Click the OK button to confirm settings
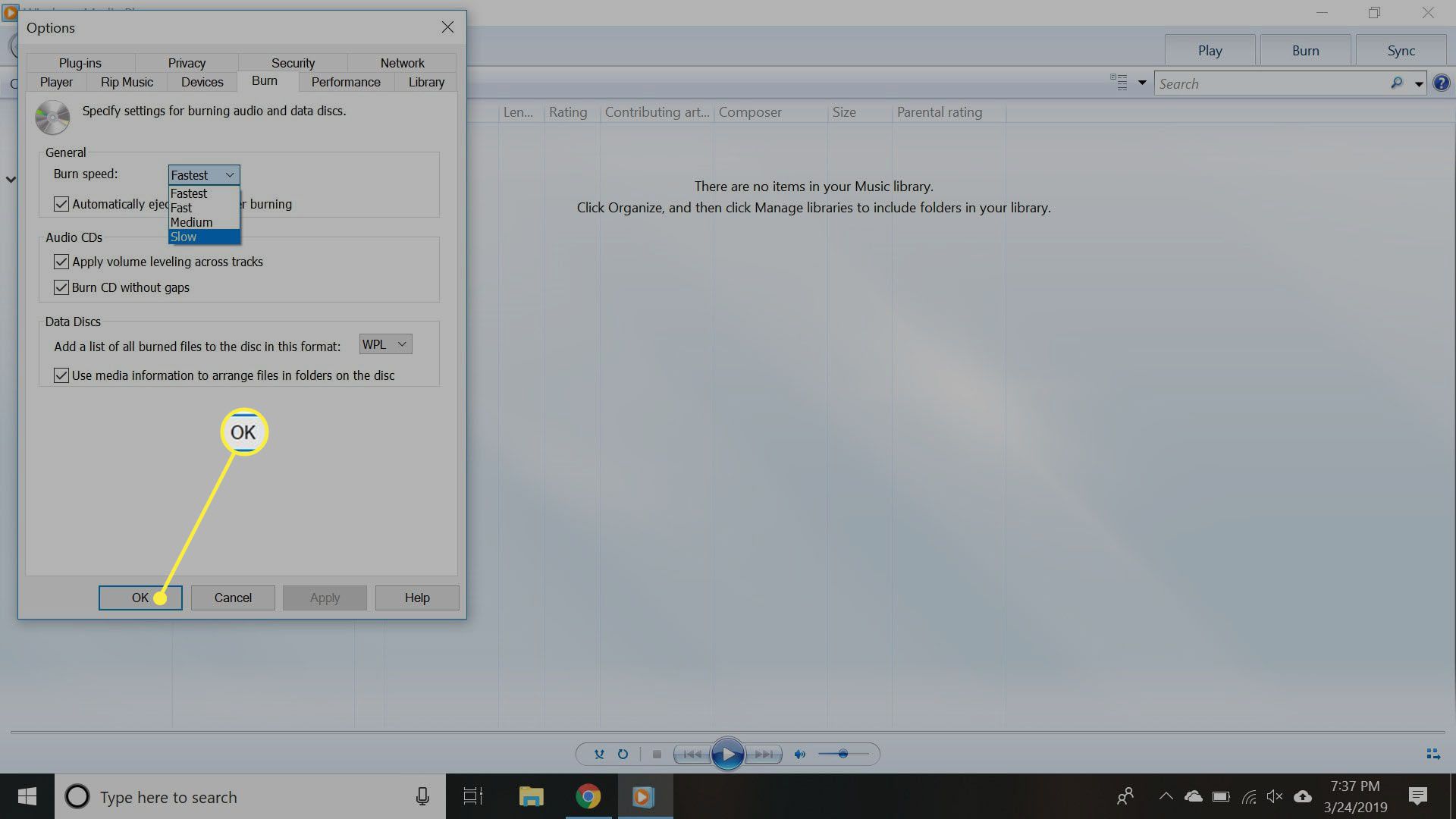 pos(140,597)
